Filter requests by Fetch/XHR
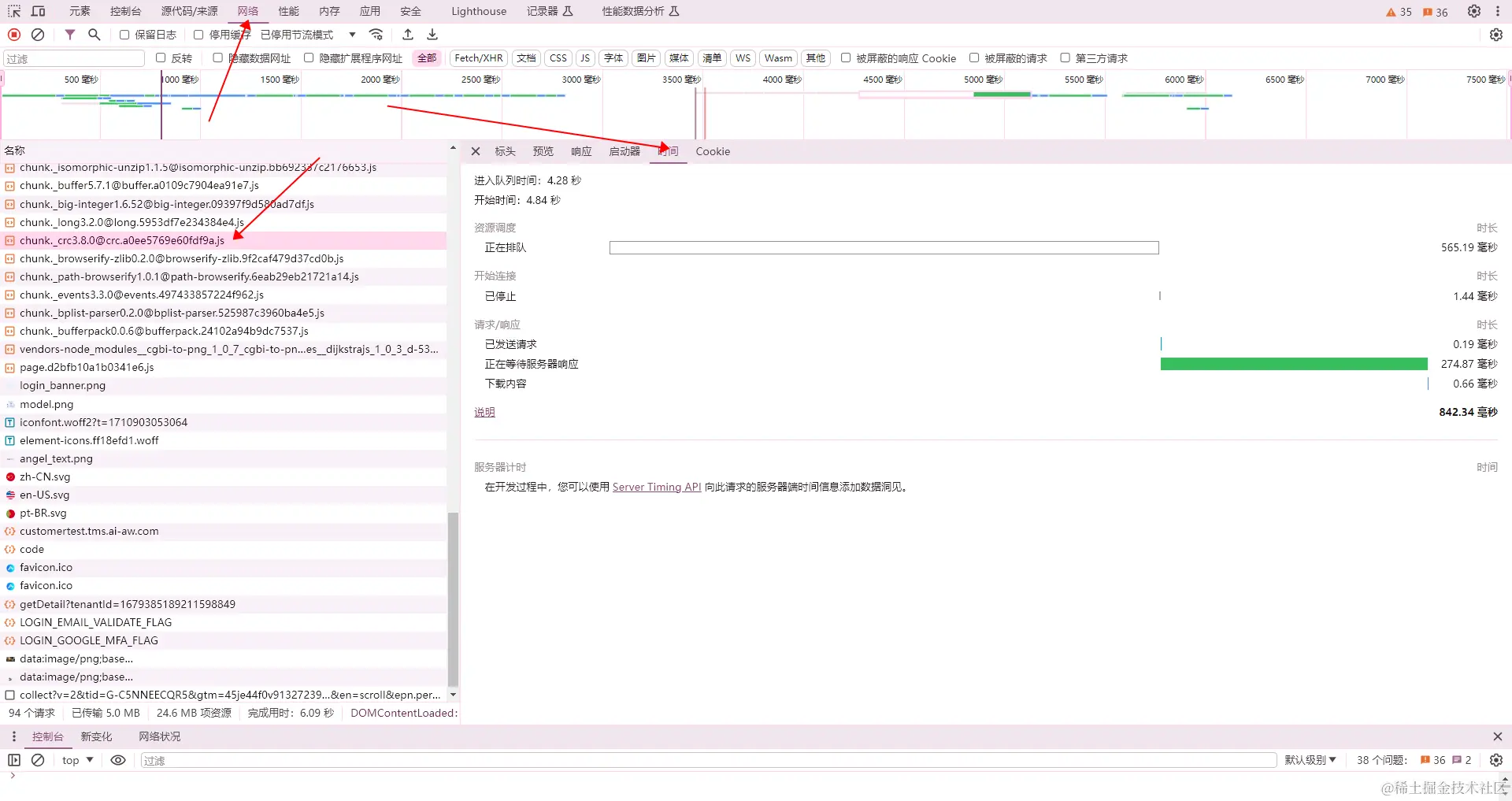The image size is (1512, 801). coord(479,58)
